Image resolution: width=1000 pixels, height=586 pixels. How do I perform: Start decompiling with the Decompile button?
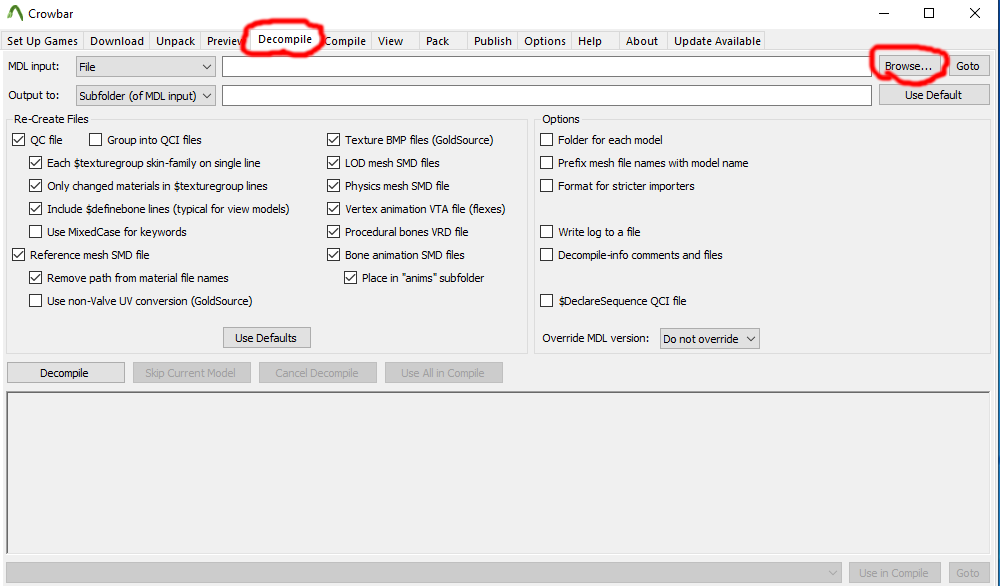tap(64, 373)
